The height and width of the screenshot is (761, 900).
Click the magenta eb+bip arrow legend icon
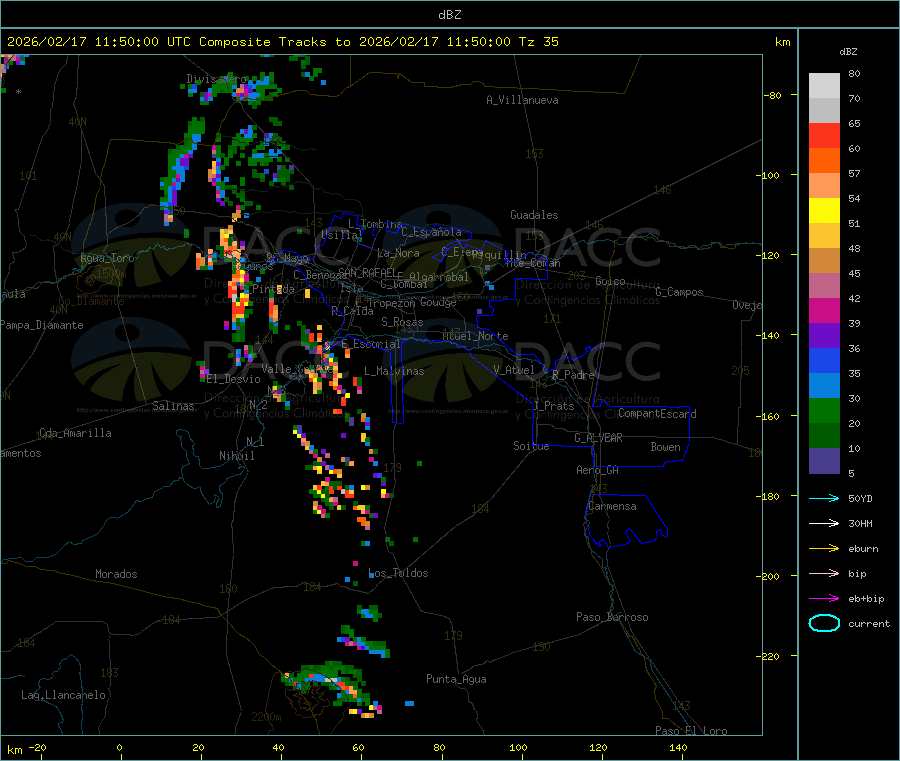point(824,599)
